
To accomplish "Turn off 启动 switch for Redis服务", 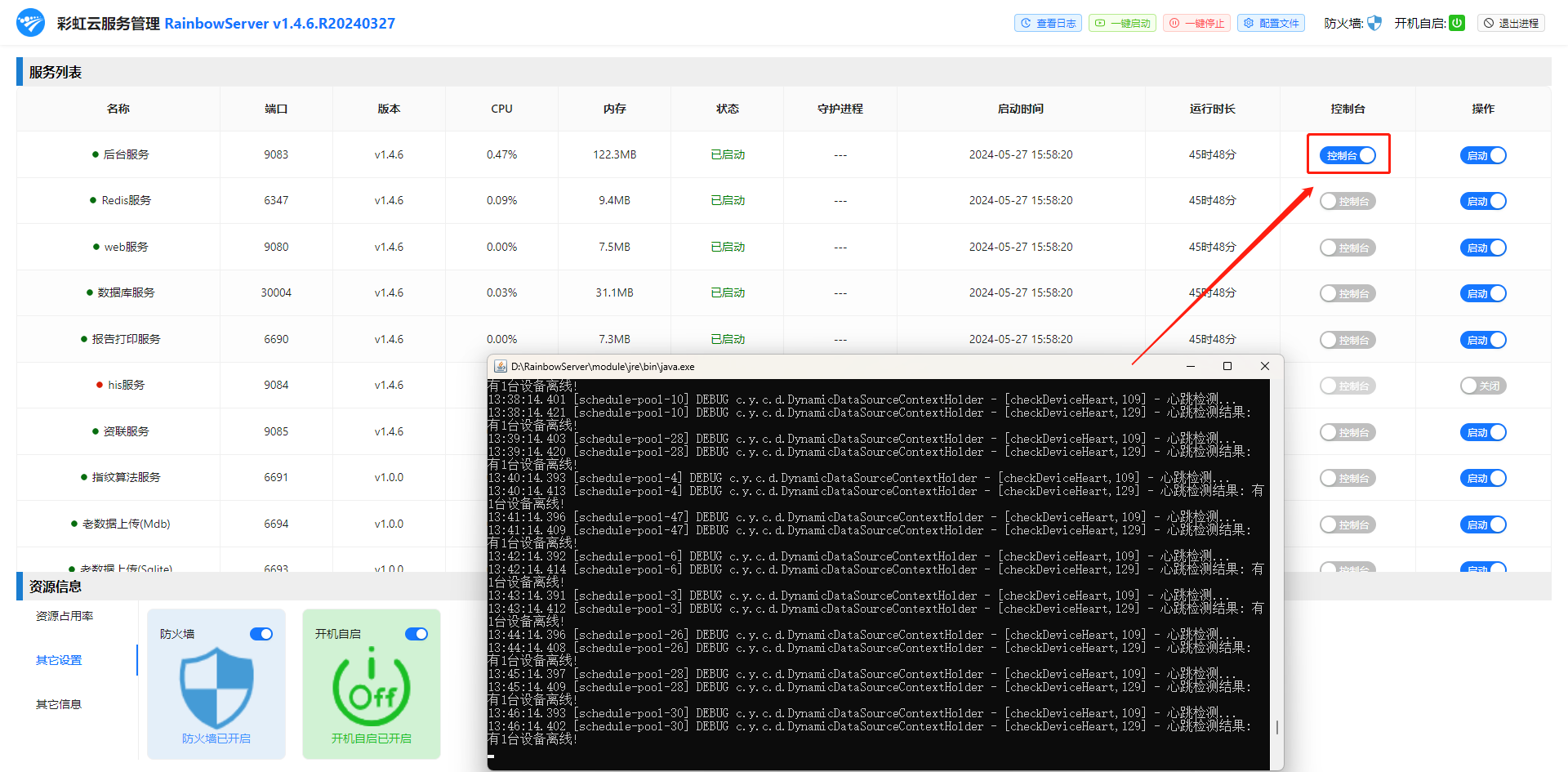I will (1483, 201).
